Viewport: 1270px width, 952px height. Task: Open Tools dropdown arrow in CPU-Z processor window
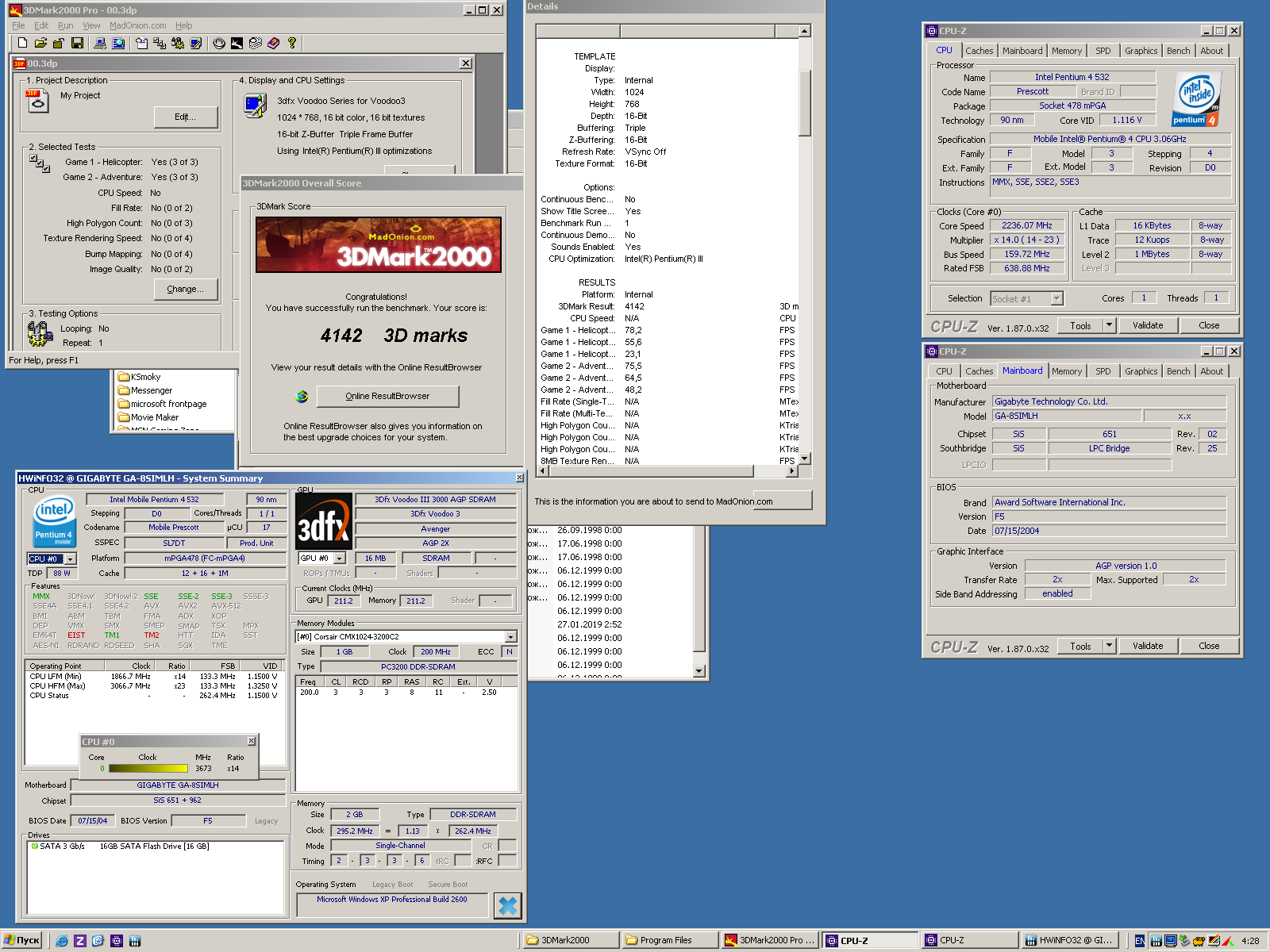coord(1110,325)
